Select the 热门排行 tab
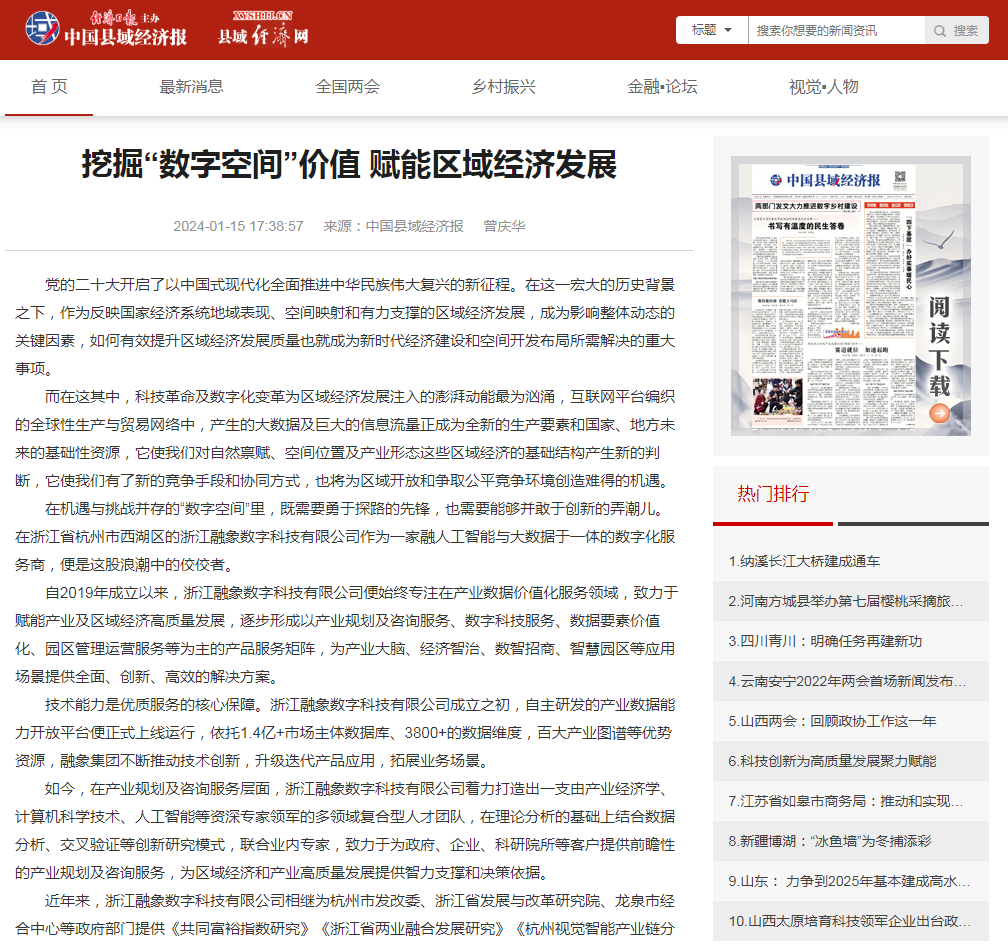1008x949 pixels. pyautogui.click(x=773, y=494)
